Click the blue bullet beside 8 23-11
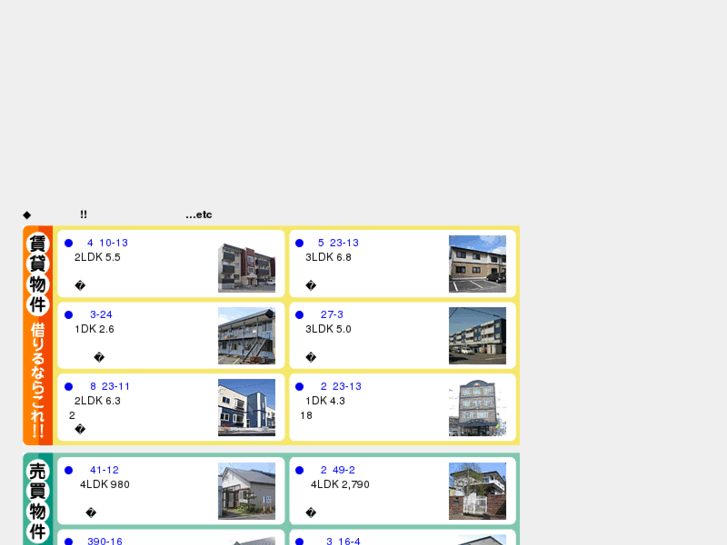727x545 pixels. point(69,387)
